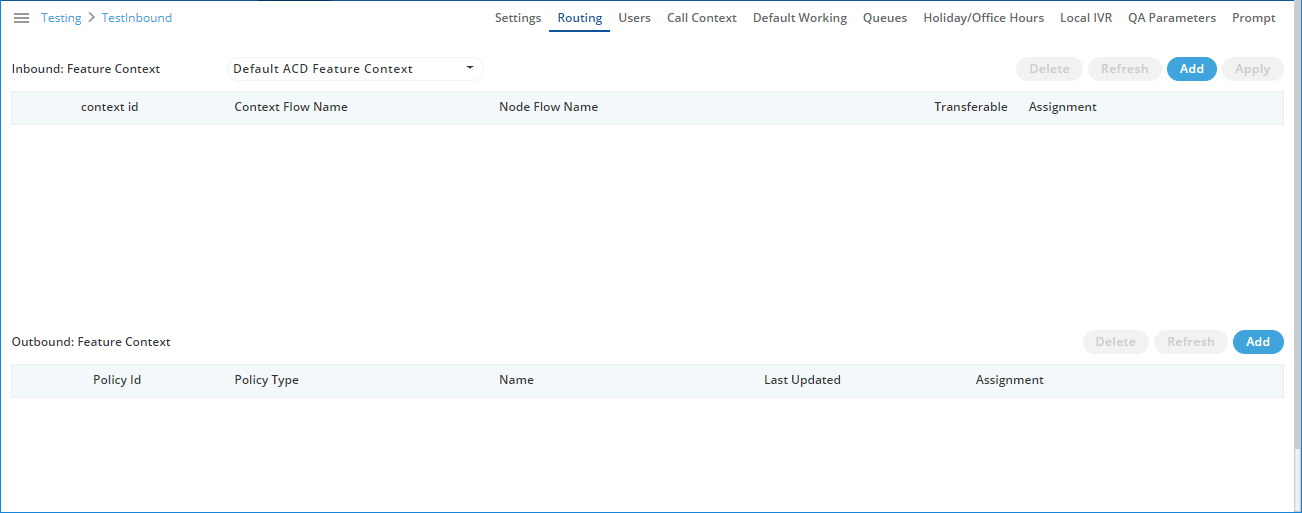
Task: Click the Testing breadcrumb link
Action: 61,18
